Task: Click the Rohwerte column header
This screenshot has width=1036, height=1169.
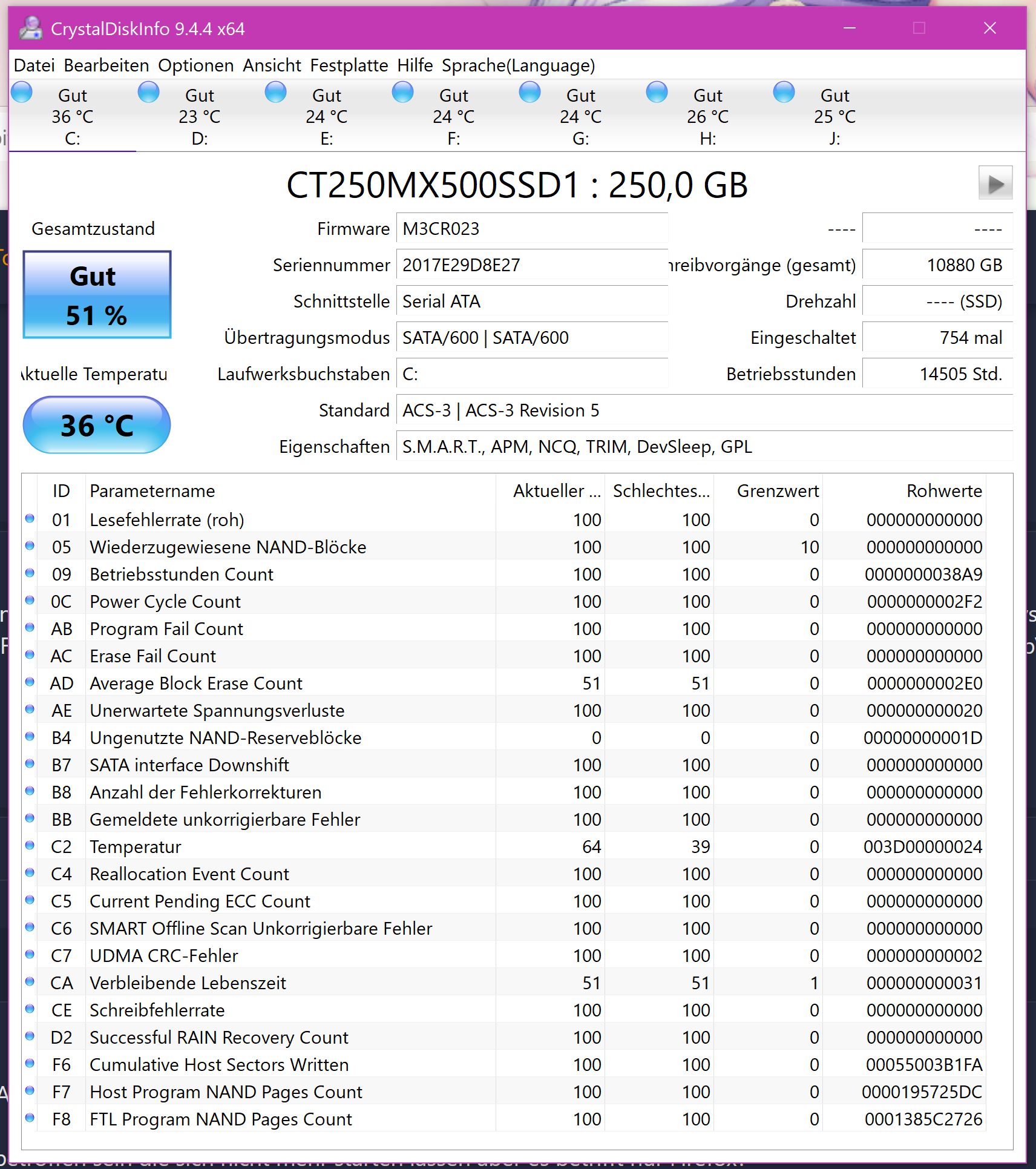Action: pos(943,491)
